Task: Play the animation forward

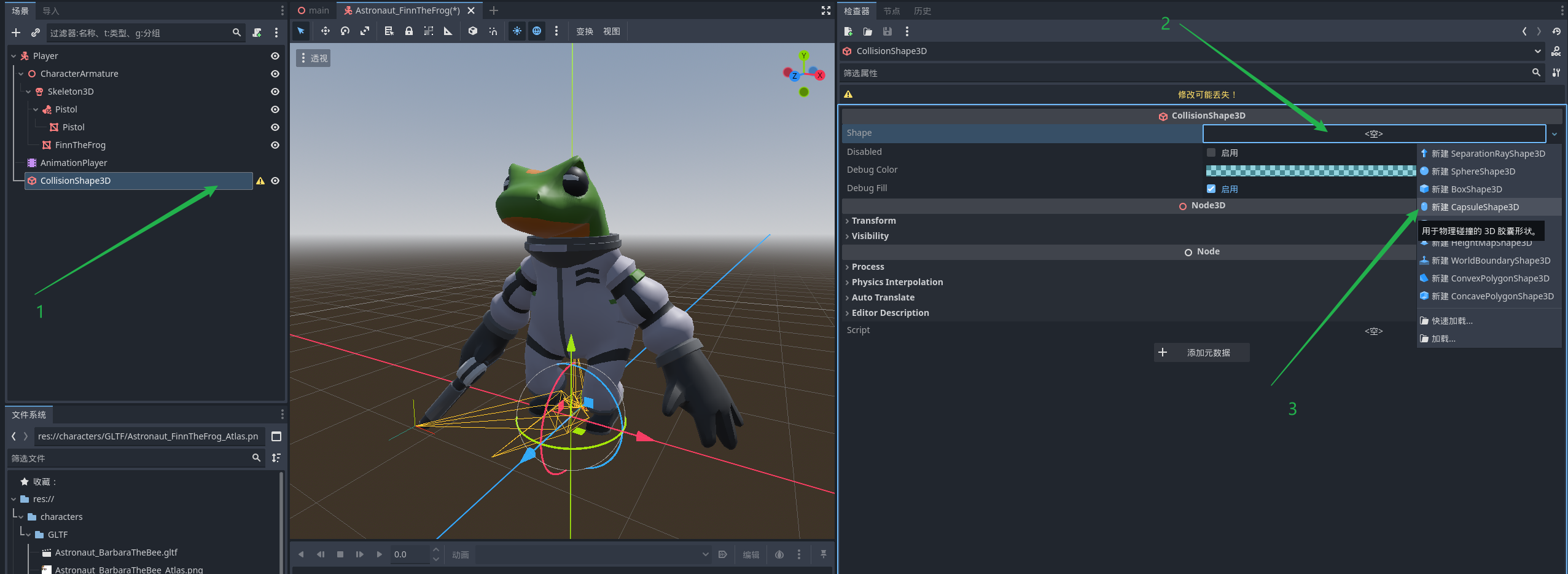Action: tap(380, 554)
